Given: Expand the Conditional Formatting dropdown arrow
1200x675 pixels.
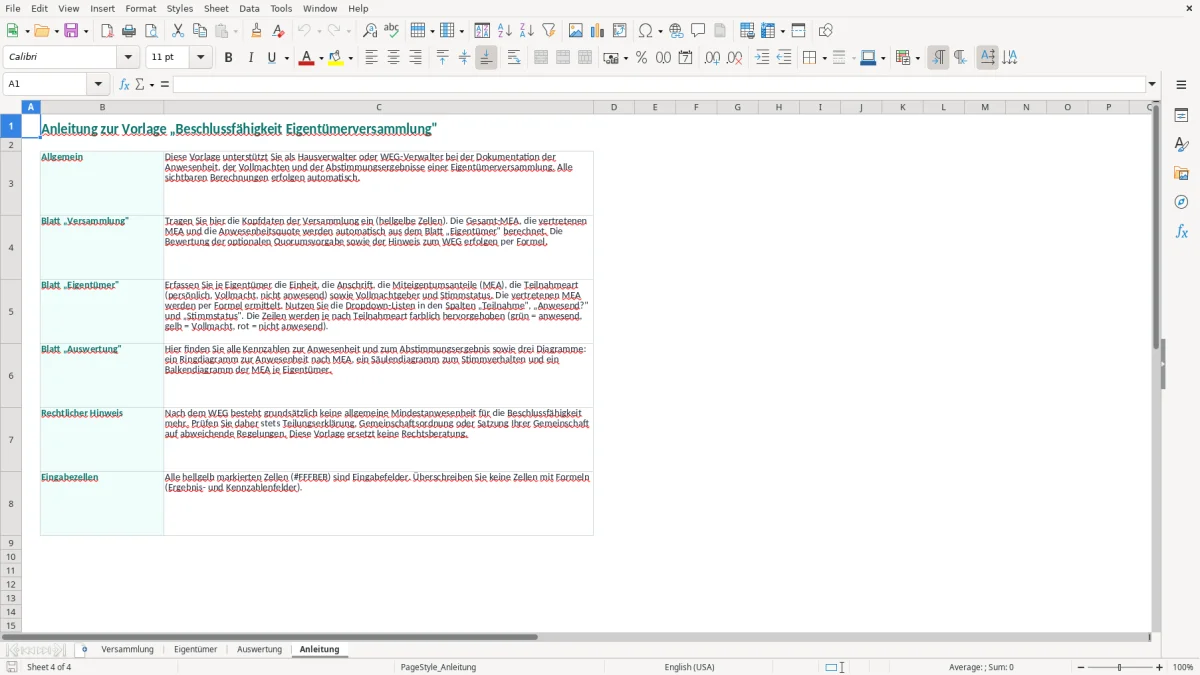Looking at the screenshot, I should pyautogui.click(x=917, y=58).
